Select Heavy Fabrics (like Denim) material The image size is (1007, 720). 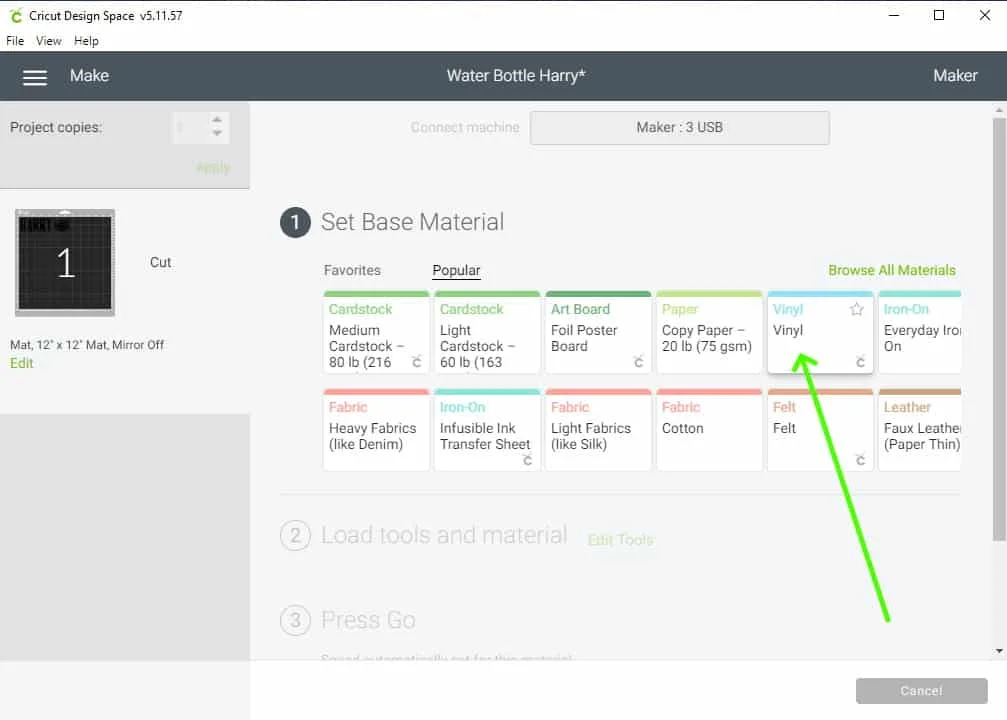(376, 430)
